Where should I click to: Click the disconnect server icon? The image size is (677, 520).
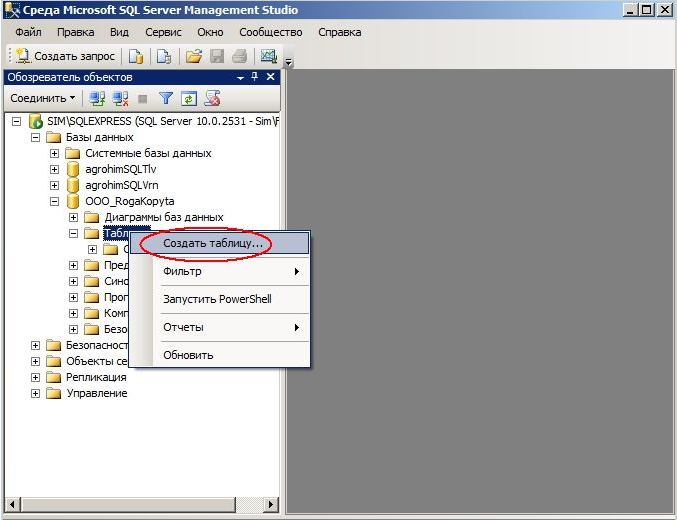point(120,98)
